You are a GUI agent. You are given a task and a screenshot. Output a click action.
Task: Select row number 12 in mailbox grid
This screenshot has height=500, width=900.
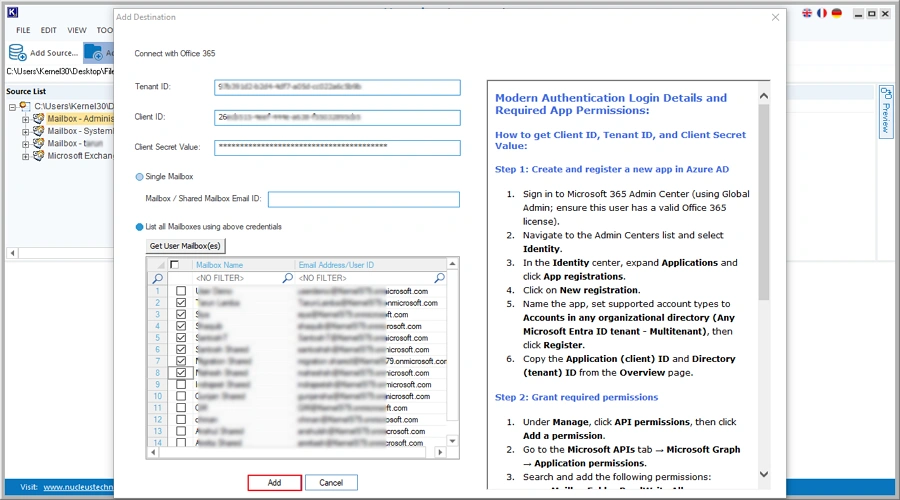pyautogui.click(x=157, y=420)
